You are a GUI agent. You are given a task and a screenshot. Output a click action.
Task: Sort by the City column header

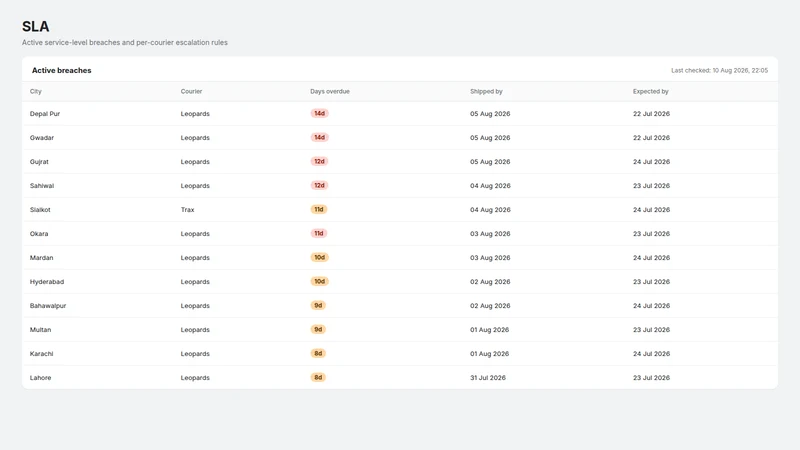(36, 91)
